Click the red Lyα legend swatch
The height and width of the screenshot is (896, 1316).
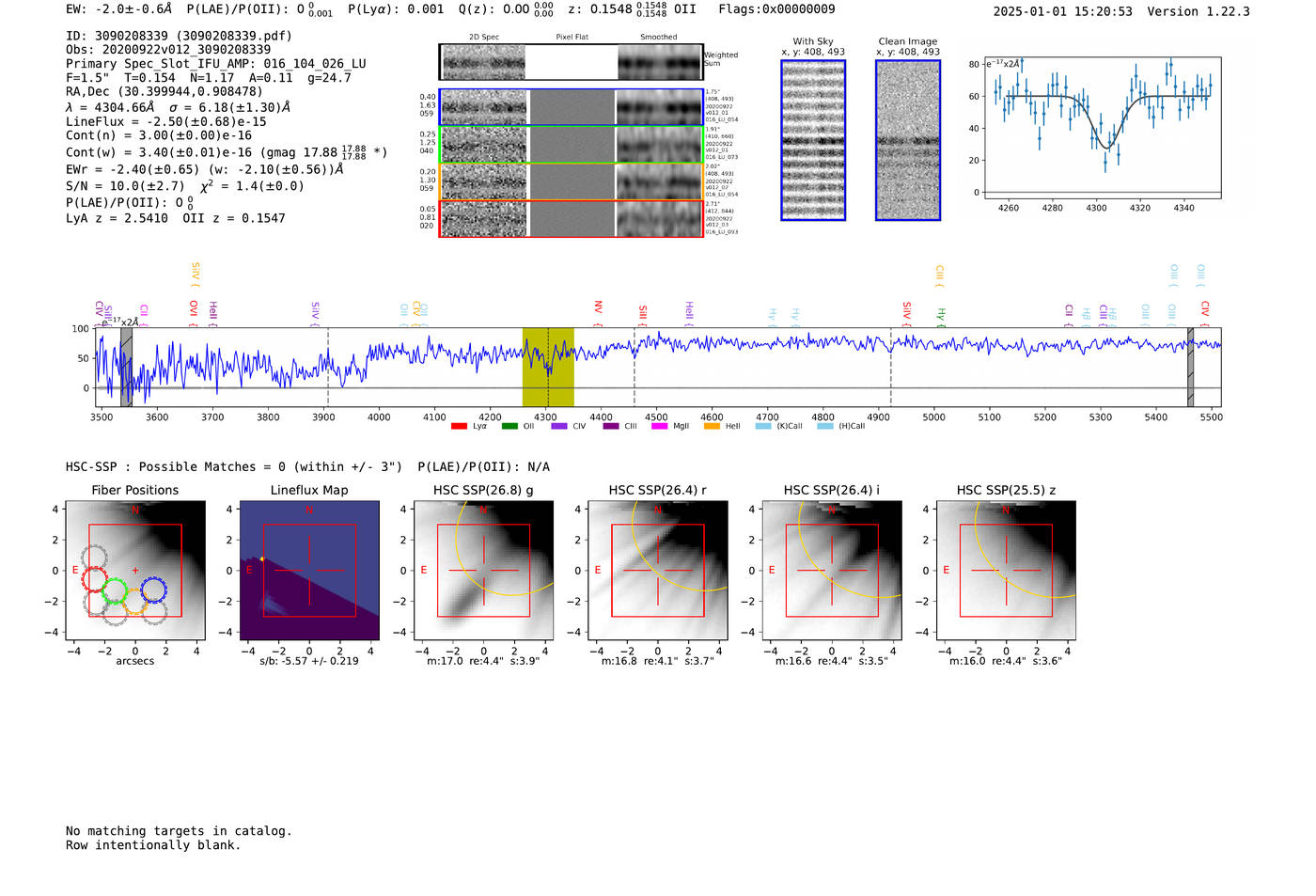459,427
